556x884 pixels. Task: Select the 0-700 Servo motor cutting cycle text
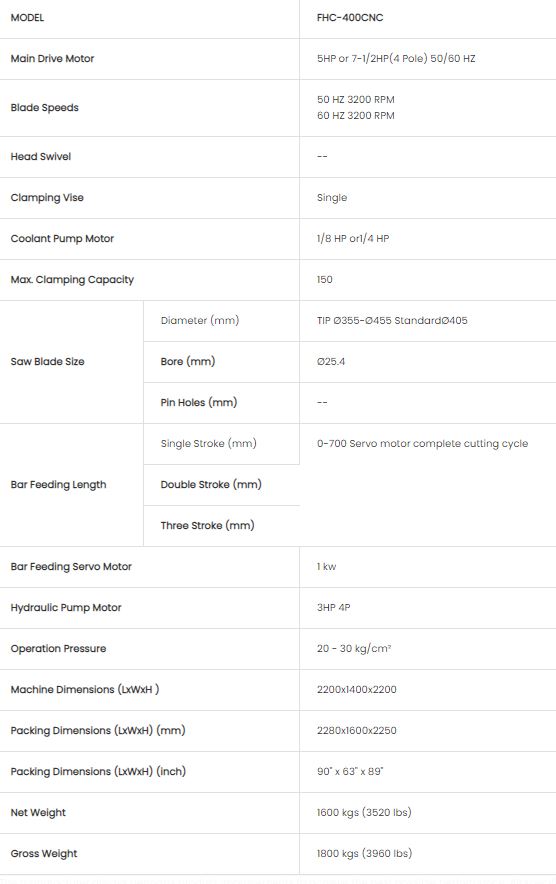tap(422, 444)
